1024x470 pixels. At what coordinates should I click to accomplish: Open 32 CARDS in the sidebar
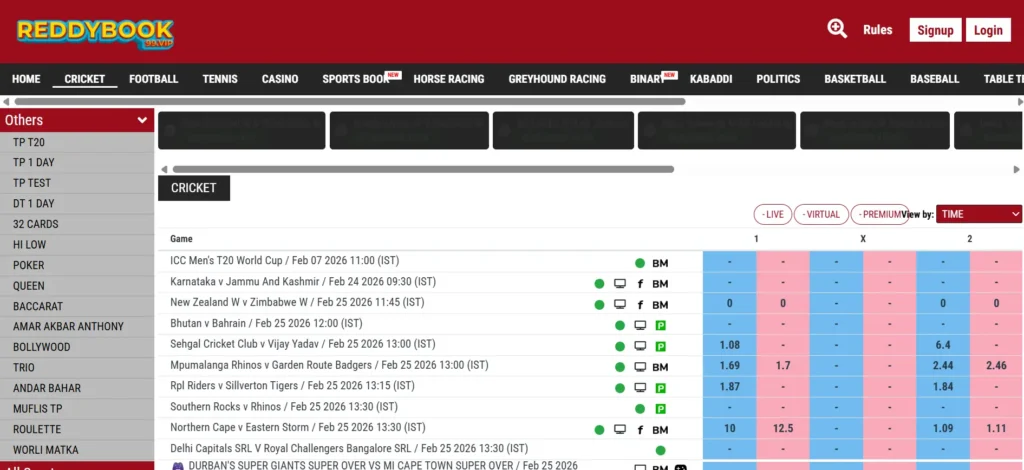tap(77, 224)
